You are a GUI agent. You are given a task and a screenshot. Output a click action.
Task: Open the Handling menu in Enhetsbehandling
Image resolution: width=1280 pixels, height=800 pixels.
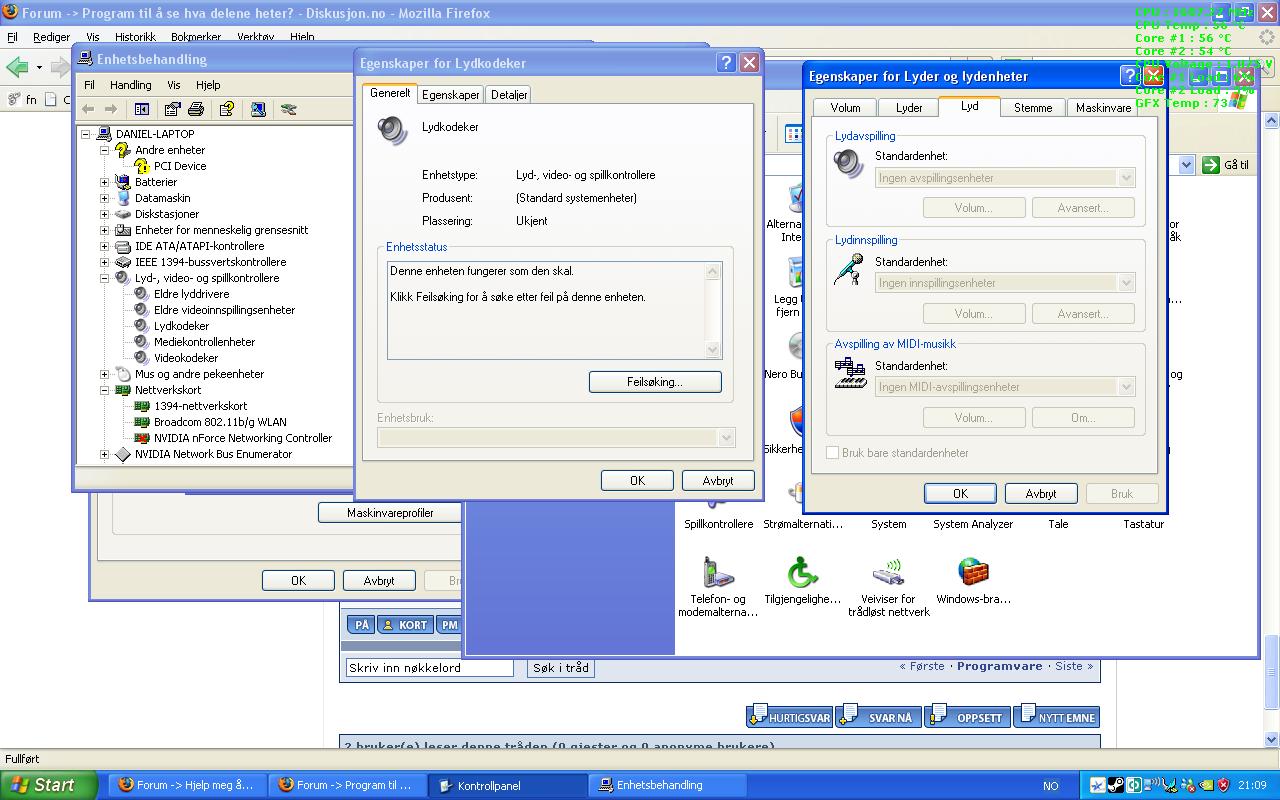tap(130, 85)
